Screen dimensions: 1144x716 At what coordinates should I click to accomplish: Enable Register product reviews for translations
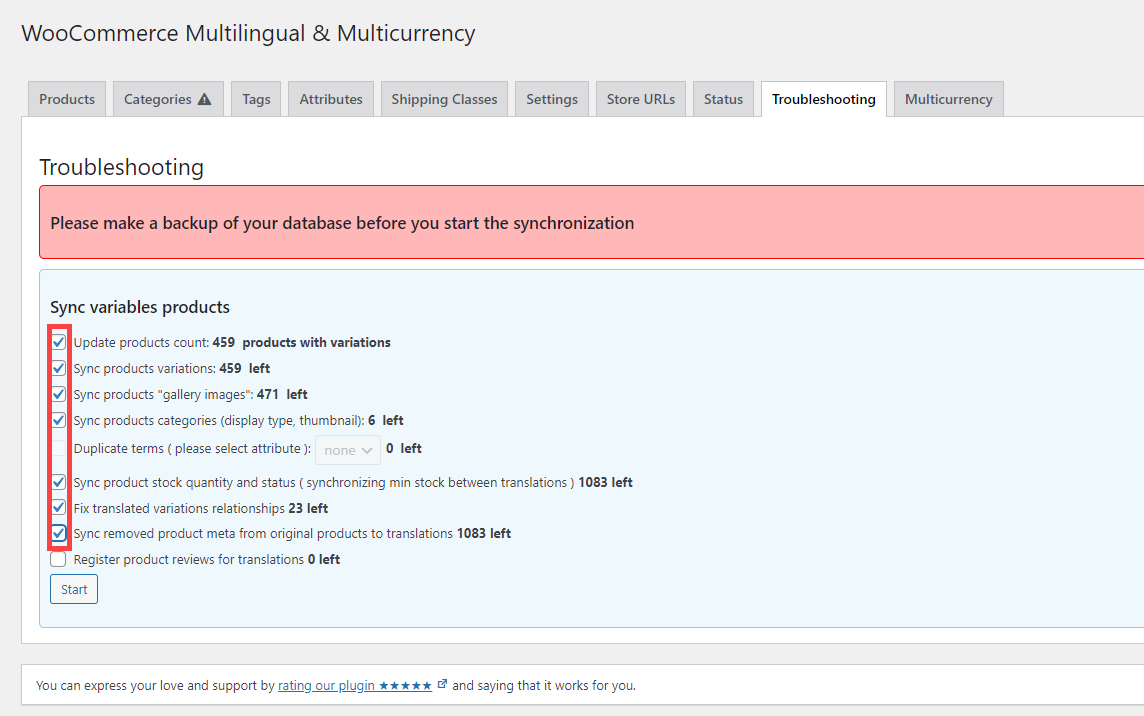click(58, 559)
